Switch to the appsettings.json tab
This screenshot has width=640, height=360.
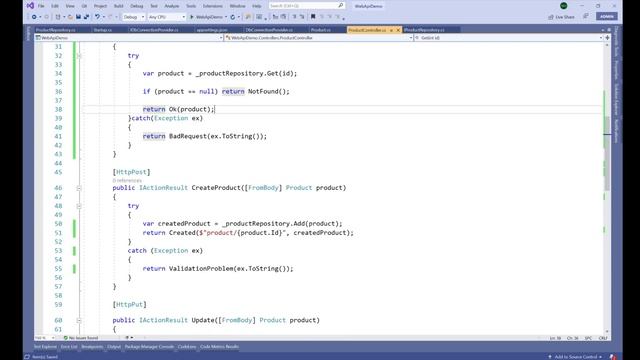211,30
